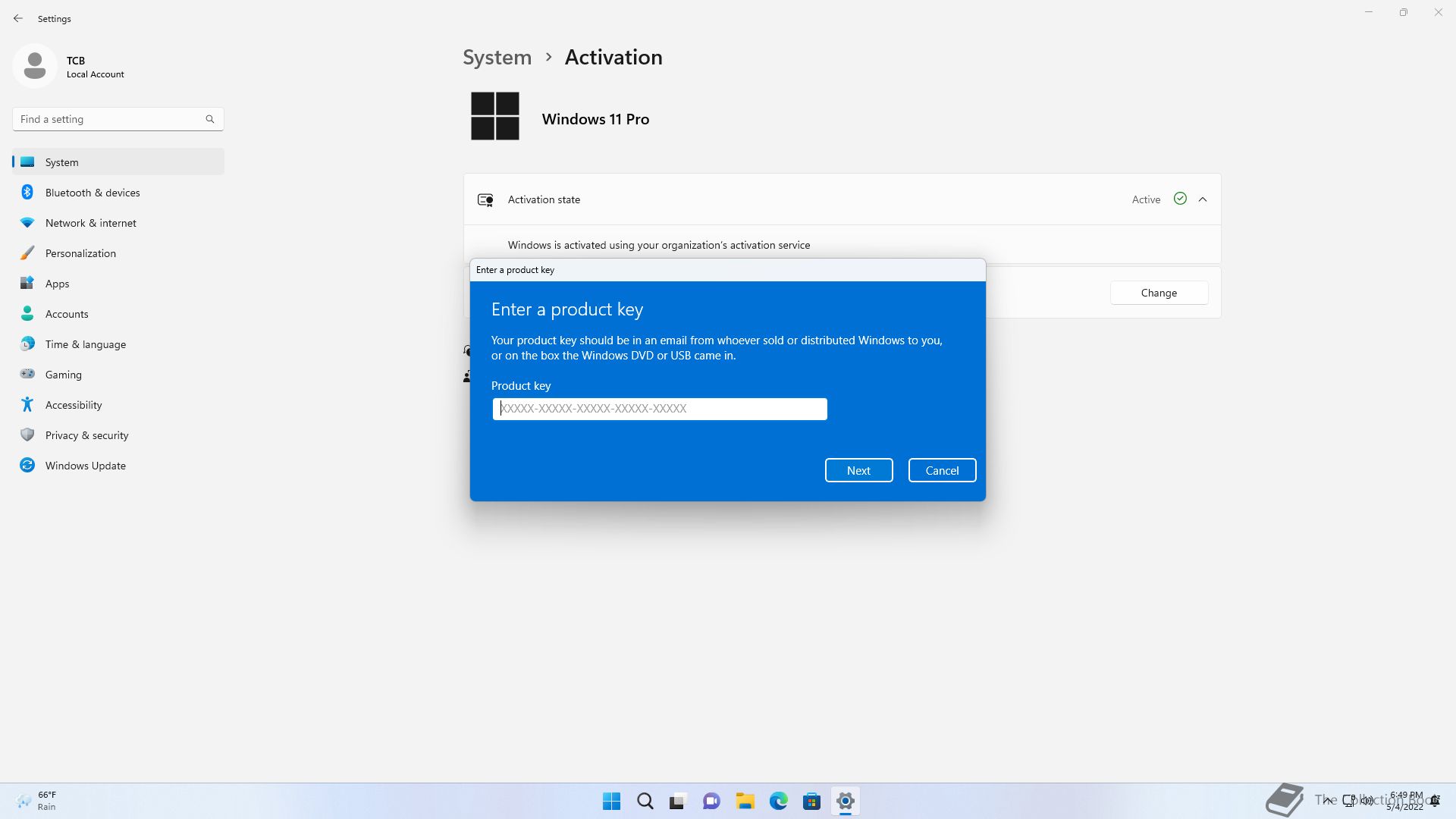Open Accounts settings
1456x819 pixels.
point(118,314)
